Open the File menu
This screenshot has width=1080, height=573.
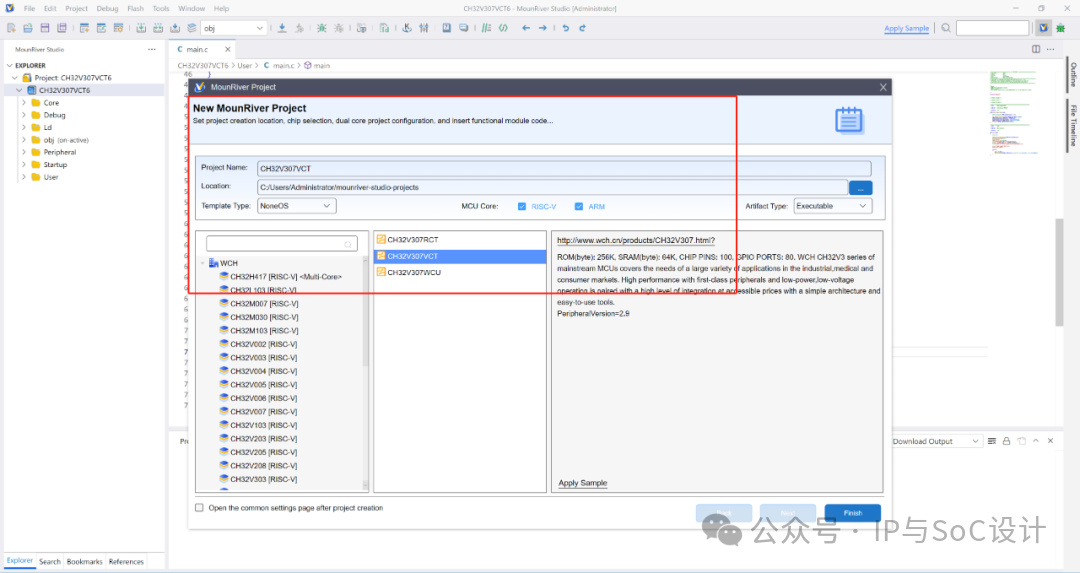30,8
